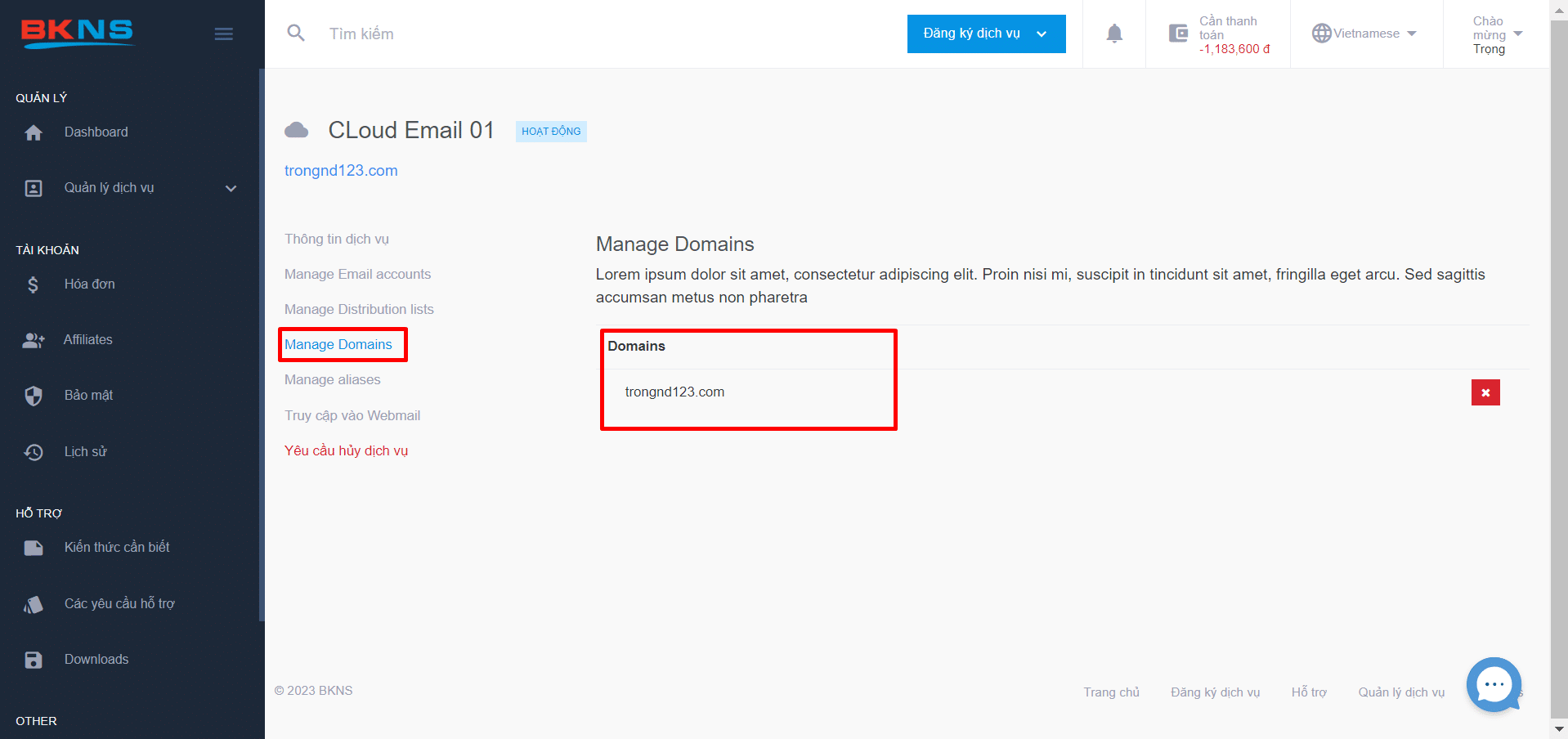The image size is (1568, 739).
Task: Click the © 2023 BKNS footer text
Action: (314, 691)
